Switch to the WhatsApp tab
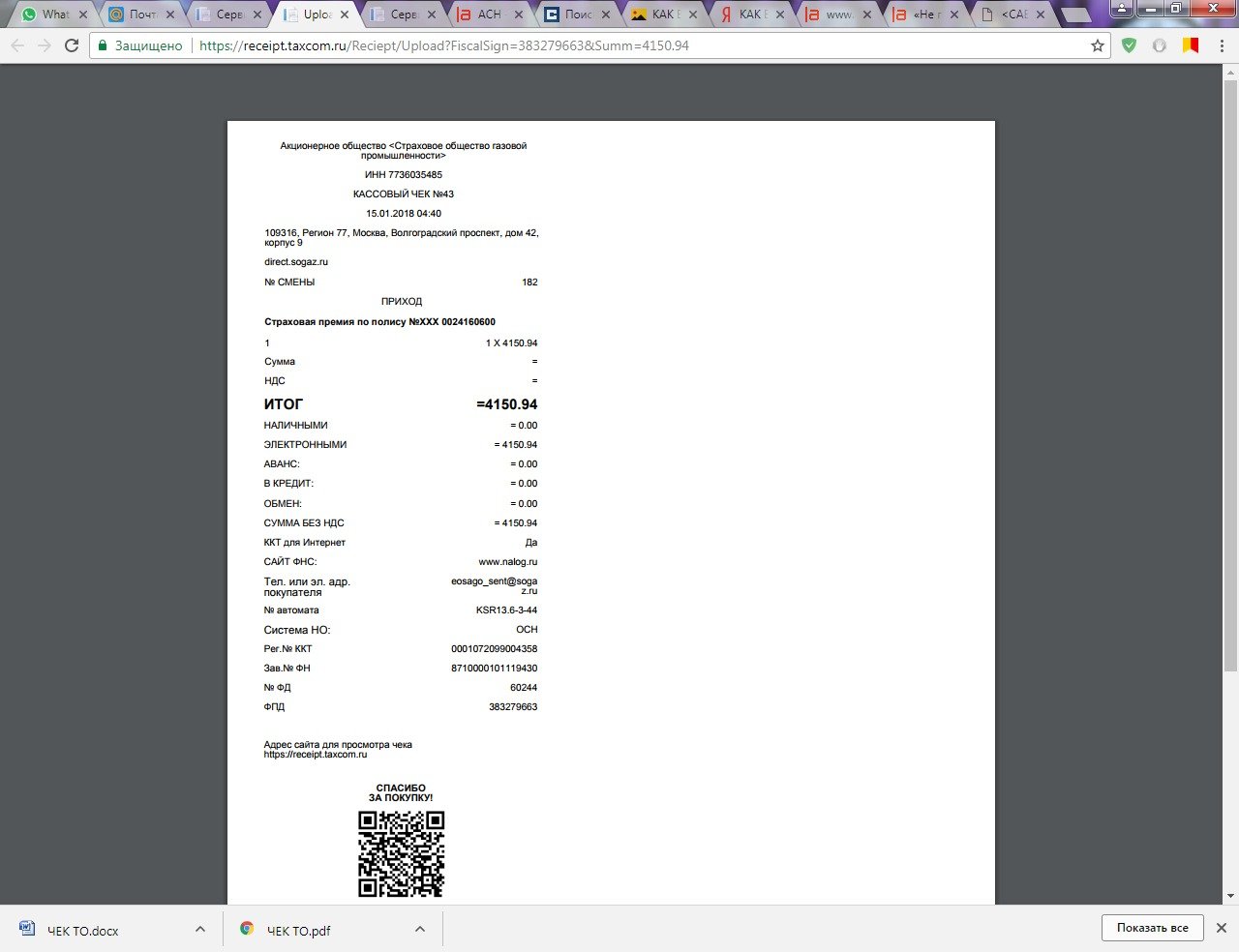1239x952 pixels. [x=54, y=15]
